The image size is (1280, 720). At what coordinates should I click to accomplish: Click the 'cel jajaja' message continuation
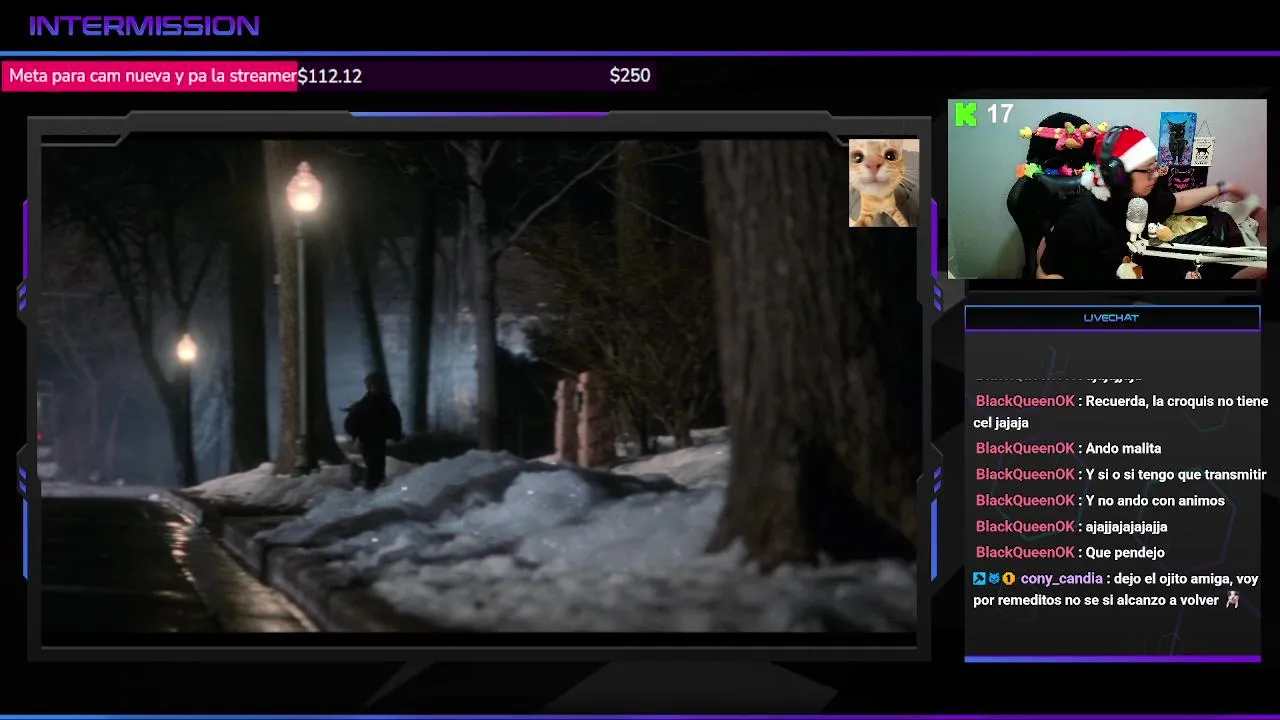pos(1001,423)
